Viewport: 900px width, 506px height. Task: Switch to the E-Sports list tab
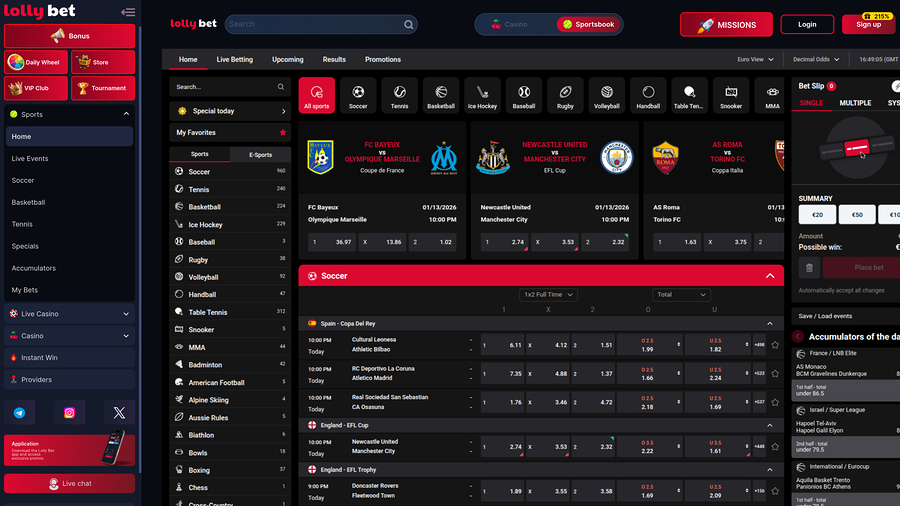(x=261, y=154)
